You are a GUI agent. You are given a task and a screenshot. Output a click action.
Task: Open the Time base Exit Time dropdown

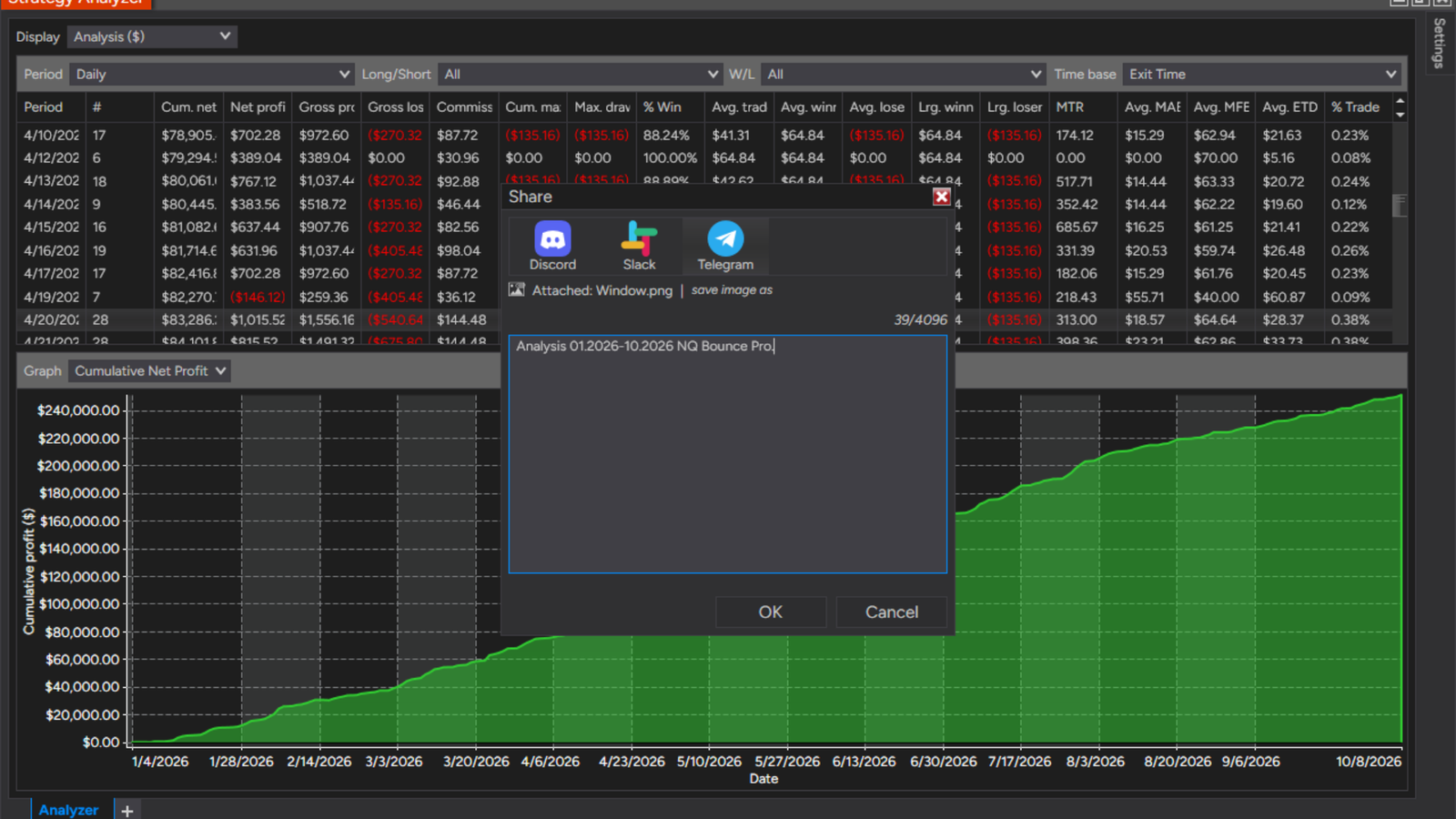(x=1260, y=74)
